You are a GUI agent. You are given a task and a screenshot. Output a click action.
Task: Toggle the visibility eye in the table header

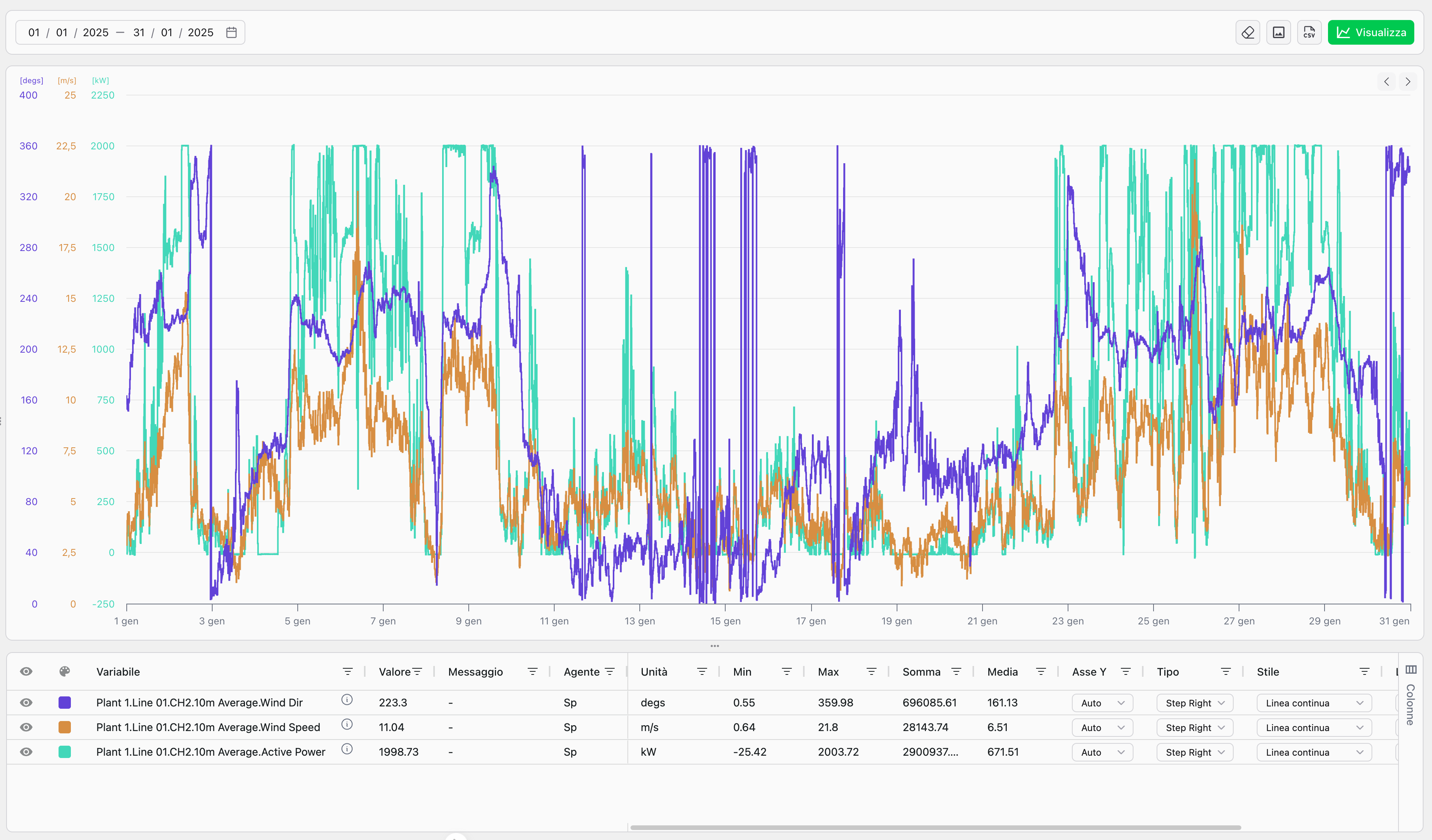[x=27, y=671]
